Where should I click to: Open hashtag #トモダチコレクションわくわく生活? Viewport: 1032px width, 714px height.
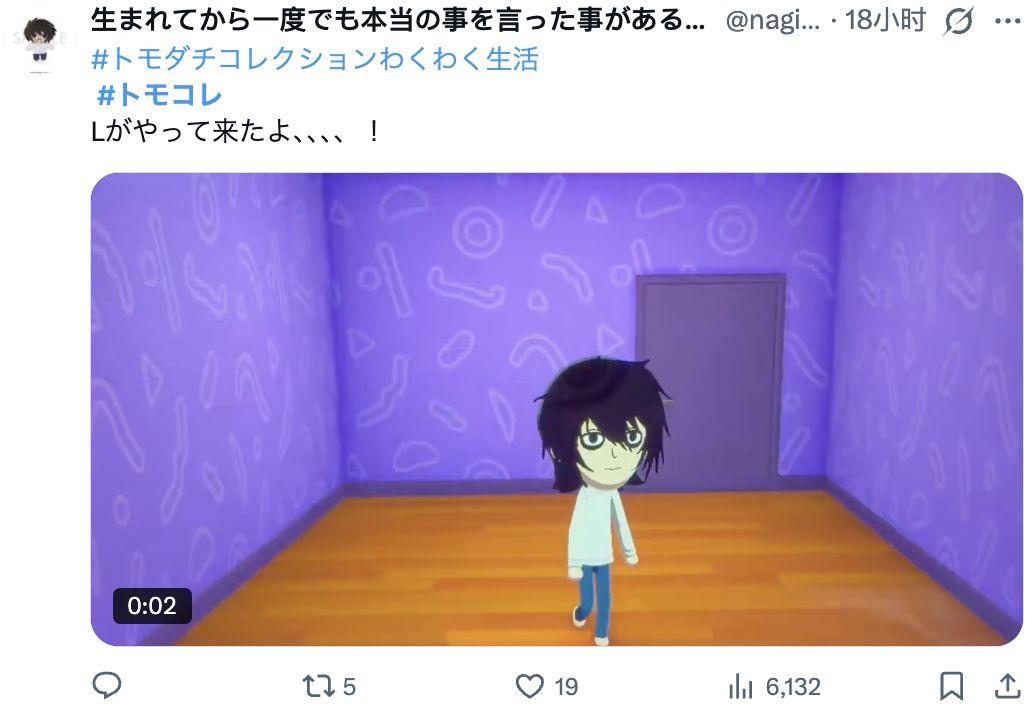click(315, 59)
